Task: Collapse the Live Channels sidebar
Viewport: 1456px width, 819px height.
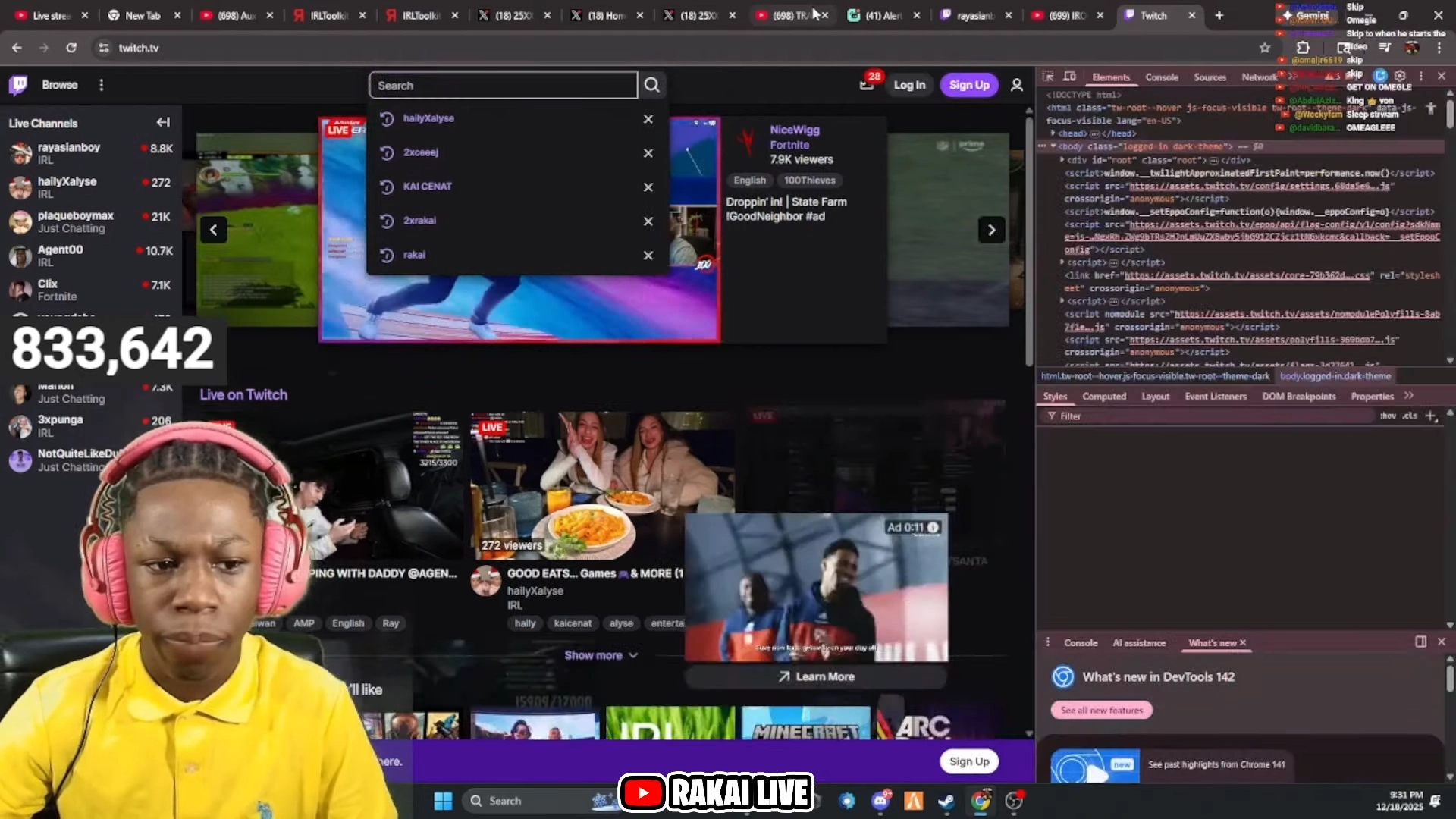Action: coord(163,122)
